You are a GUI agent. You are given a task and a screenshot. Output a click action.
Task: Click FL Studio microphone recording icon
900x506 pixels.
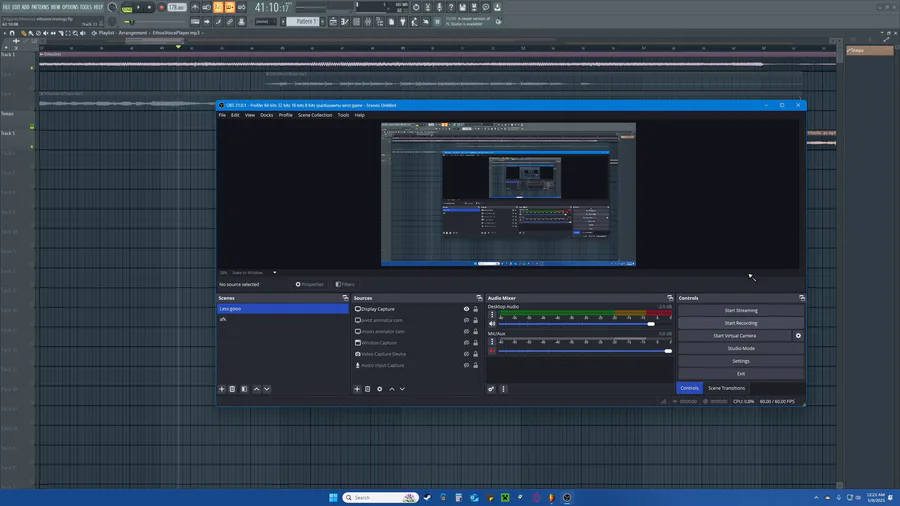point(439,7)
